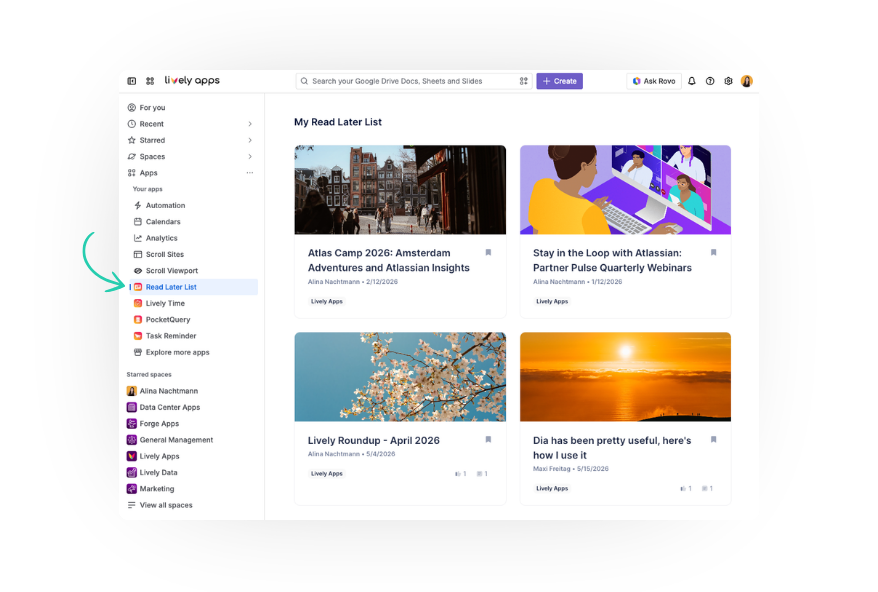This screenshot has height=592, width=878.
Task: Toggle bookmark on Lively Roundup card
Action: pos(488,440)
